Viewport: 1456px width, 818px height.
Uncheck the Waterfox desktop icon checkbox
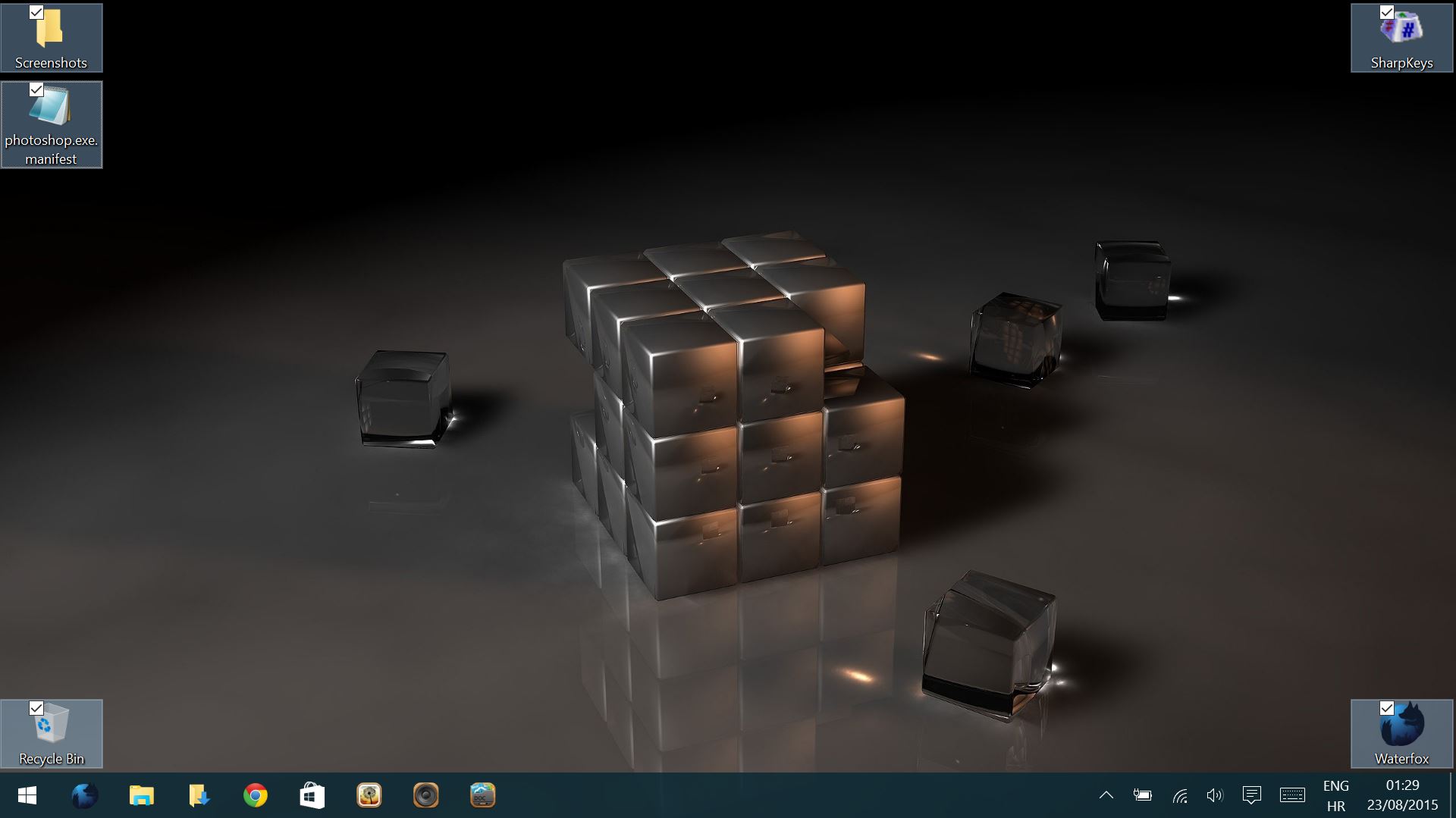point(1387,708)
